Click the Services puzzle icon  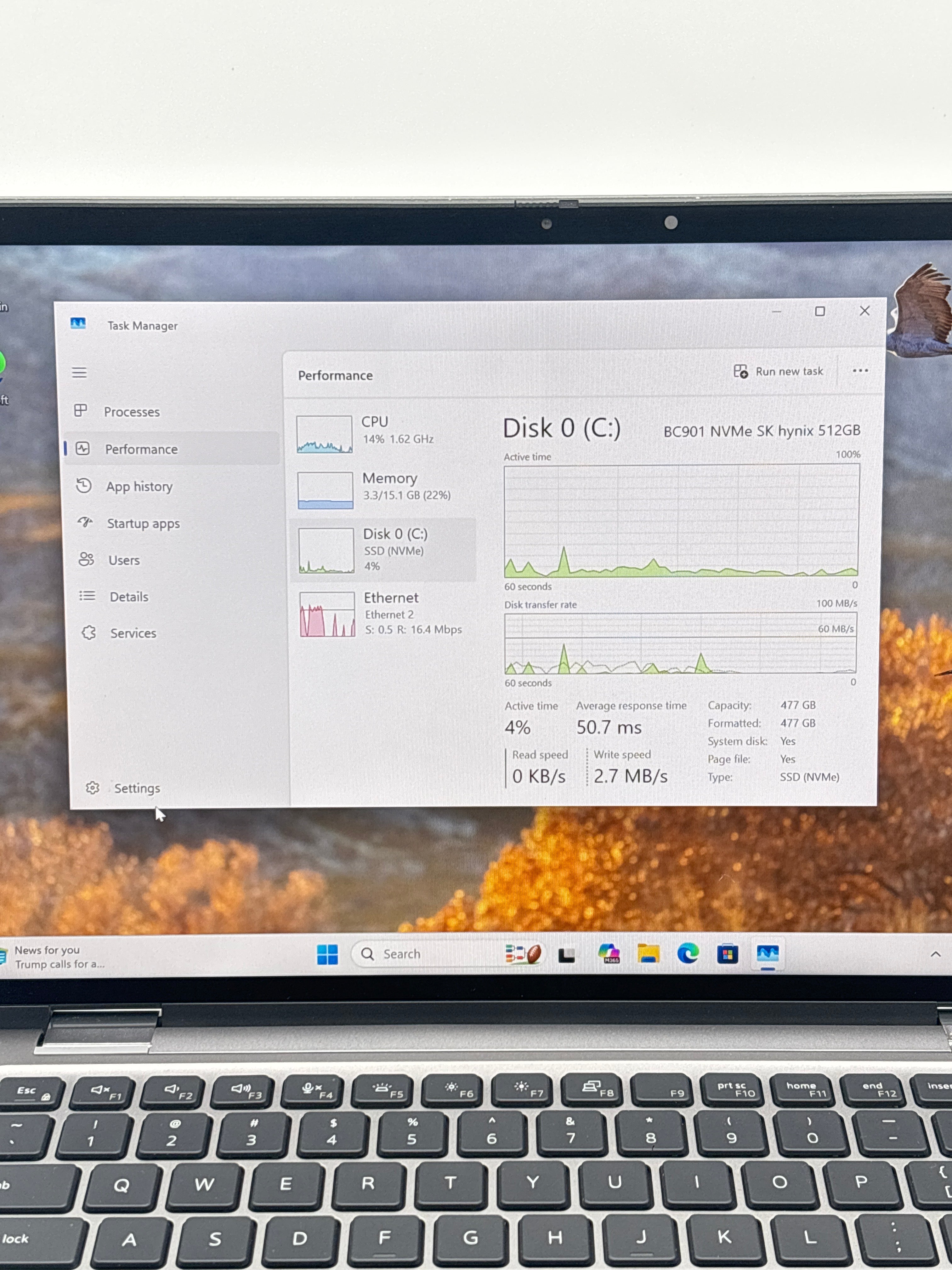(x=89, y=633)
